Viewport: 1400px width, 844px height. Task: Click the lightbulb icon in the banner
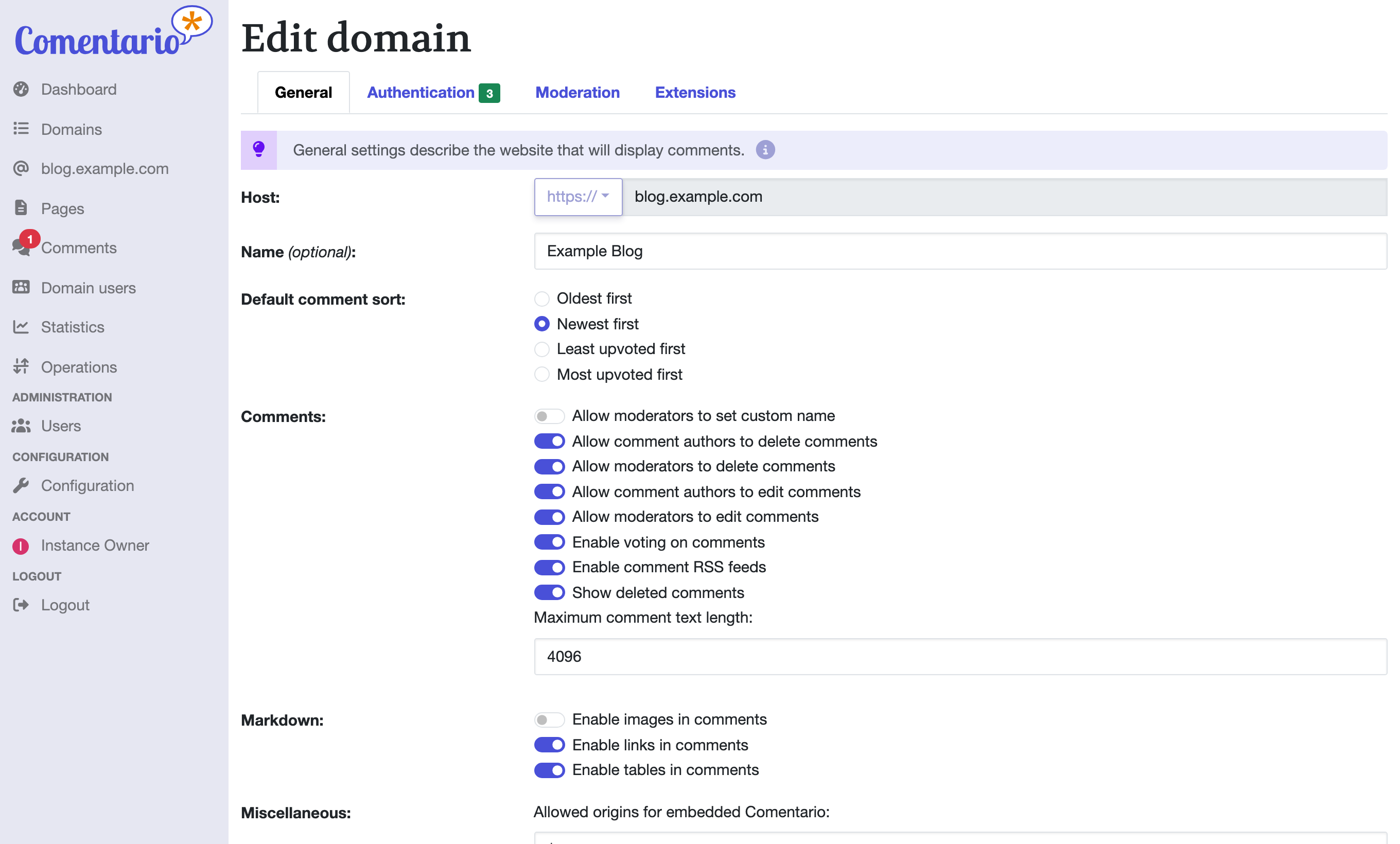tap(258, 150)
